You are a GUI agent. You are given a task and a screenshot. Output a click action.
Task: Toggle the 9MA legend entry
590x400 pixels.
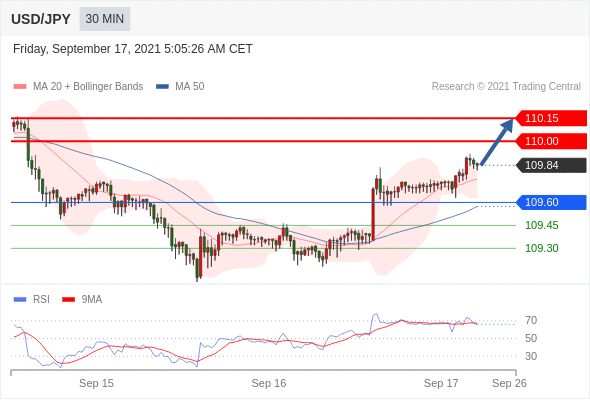point(82,300)
